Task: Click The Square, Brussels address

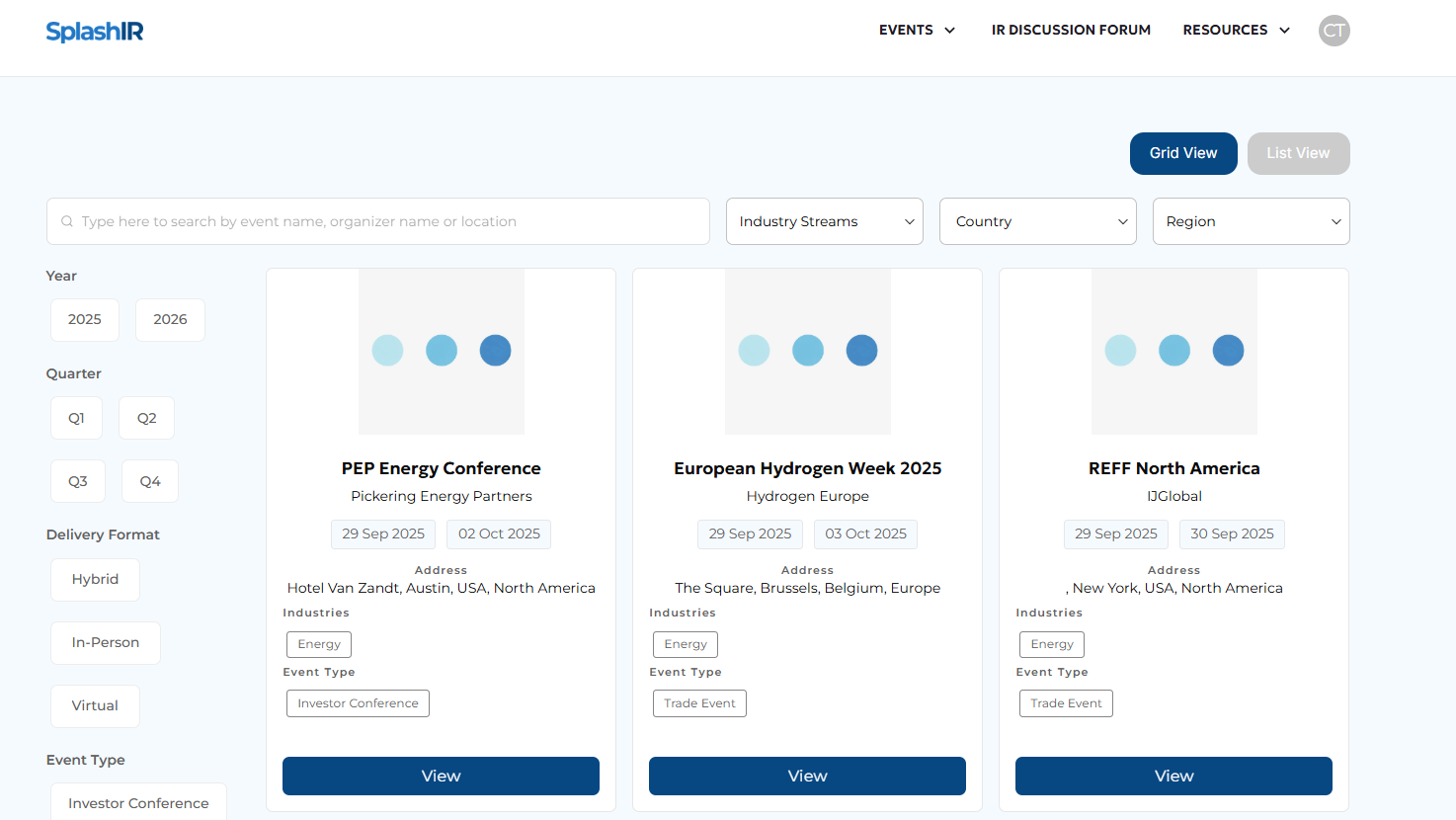Action: pos(808,588)
